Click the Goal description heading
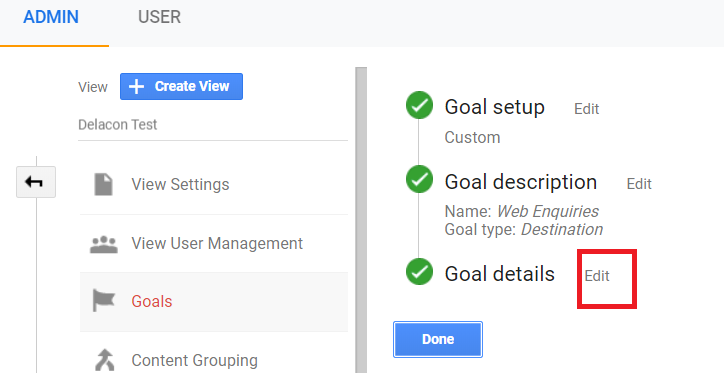Image resolution: width=724 pixels, height=373 pixels. tap(521, 182)
